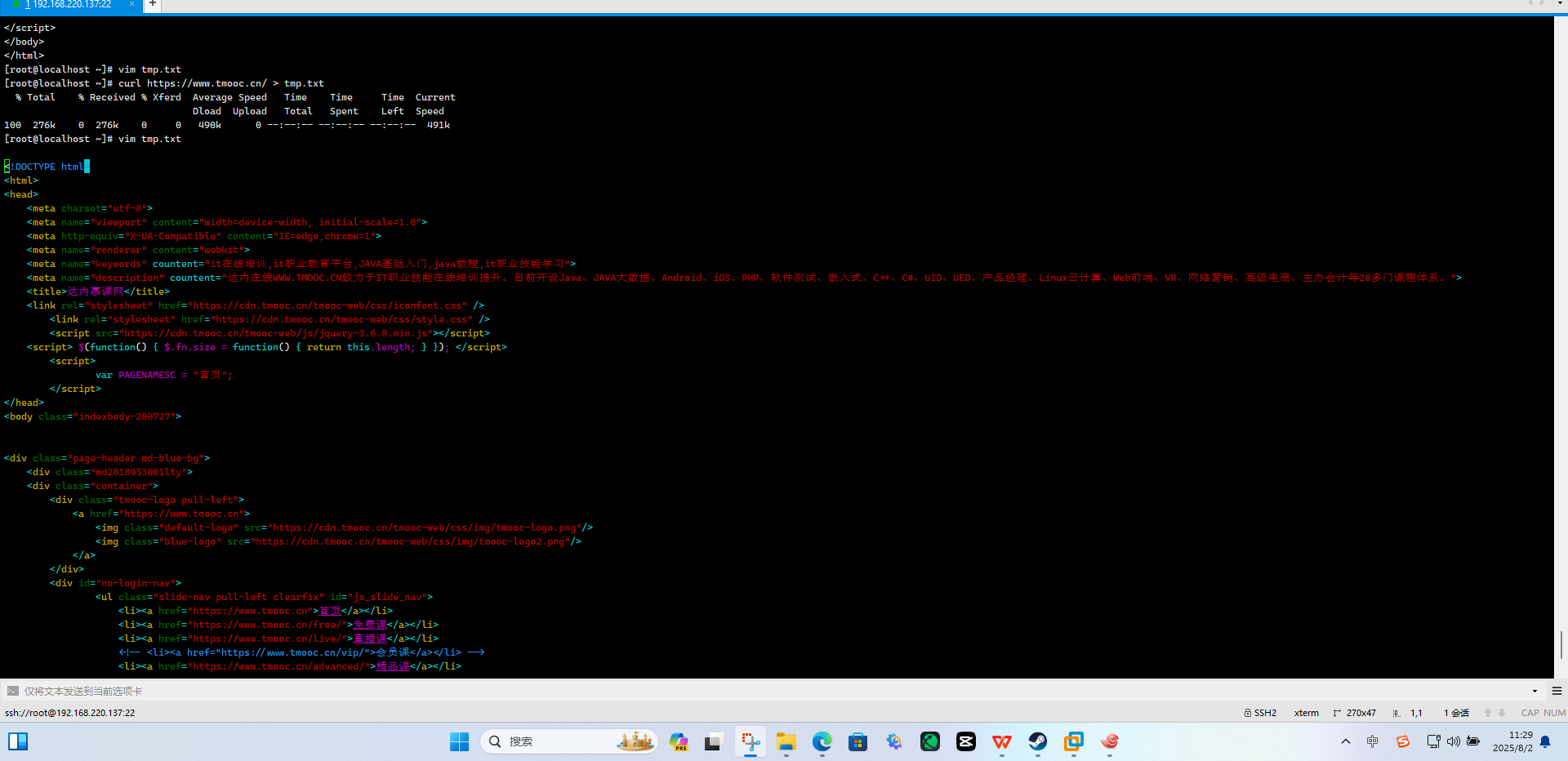Click the Sogou input tray icon
Viewport: 1568px width, 761px height.
coord(1403,741)
